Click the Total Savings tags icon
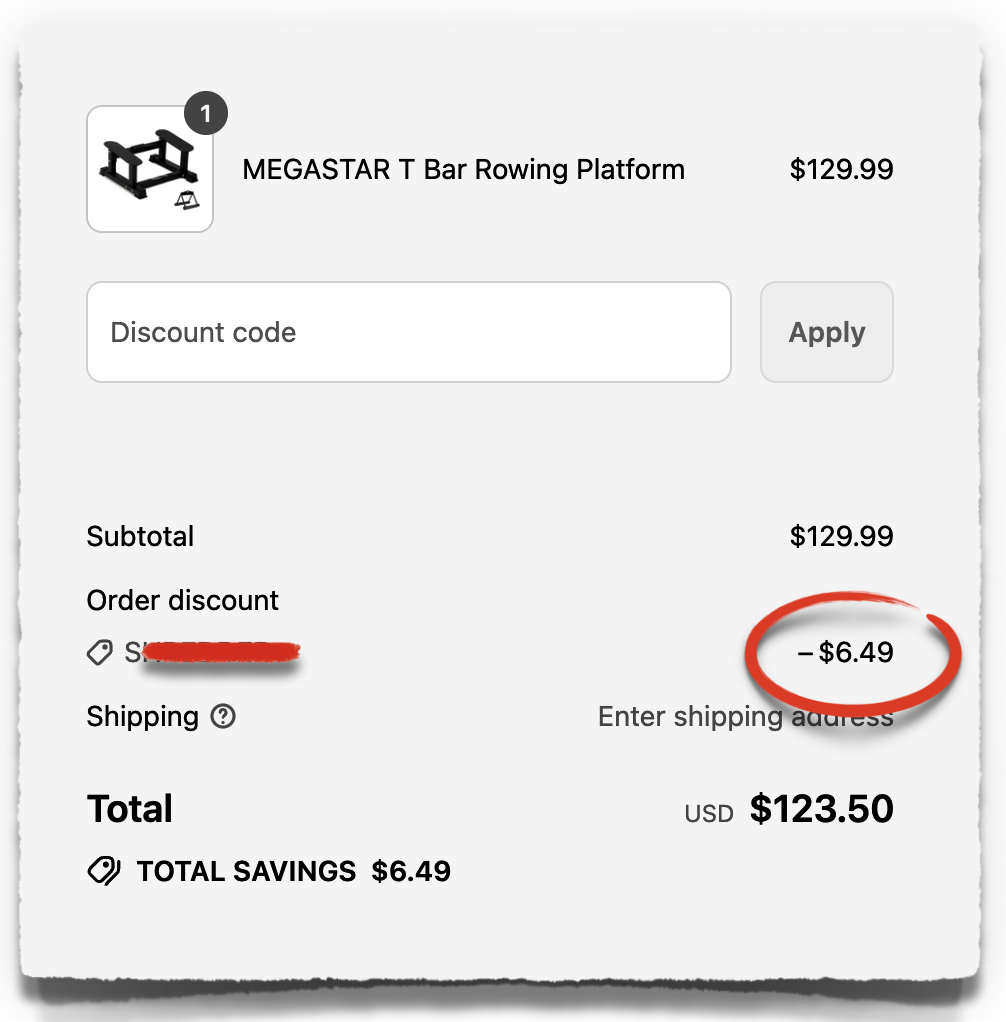 tap(104, 871)
